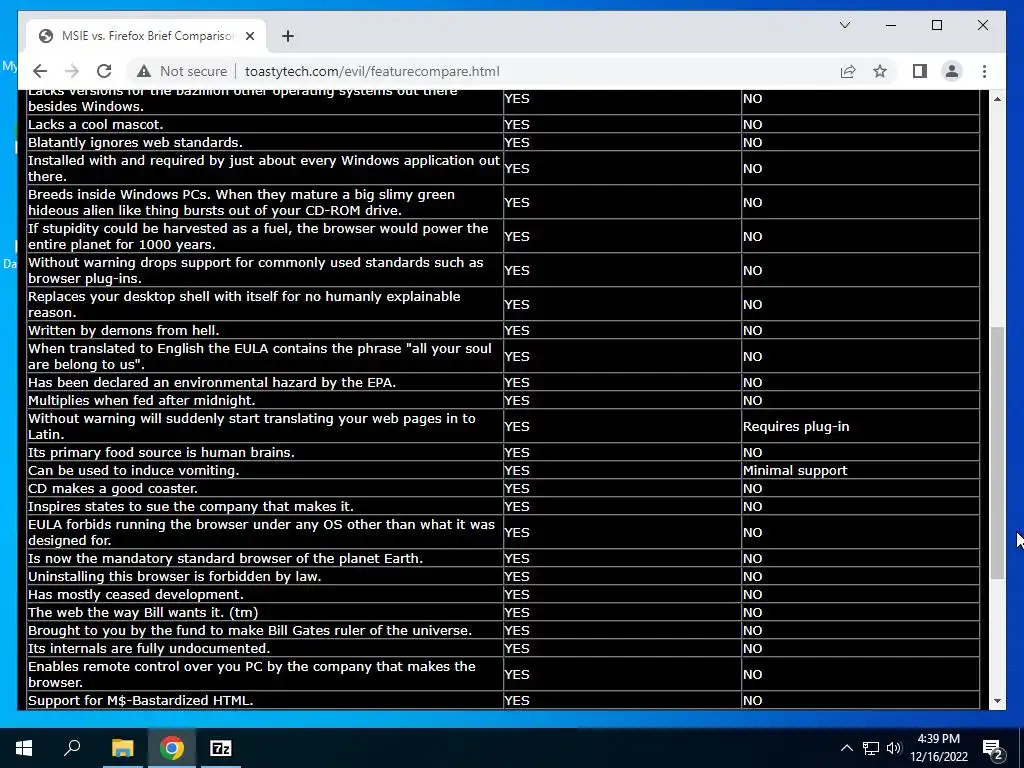
Task: Click NO in the "Written by demons" row
Action: [752, 330]
